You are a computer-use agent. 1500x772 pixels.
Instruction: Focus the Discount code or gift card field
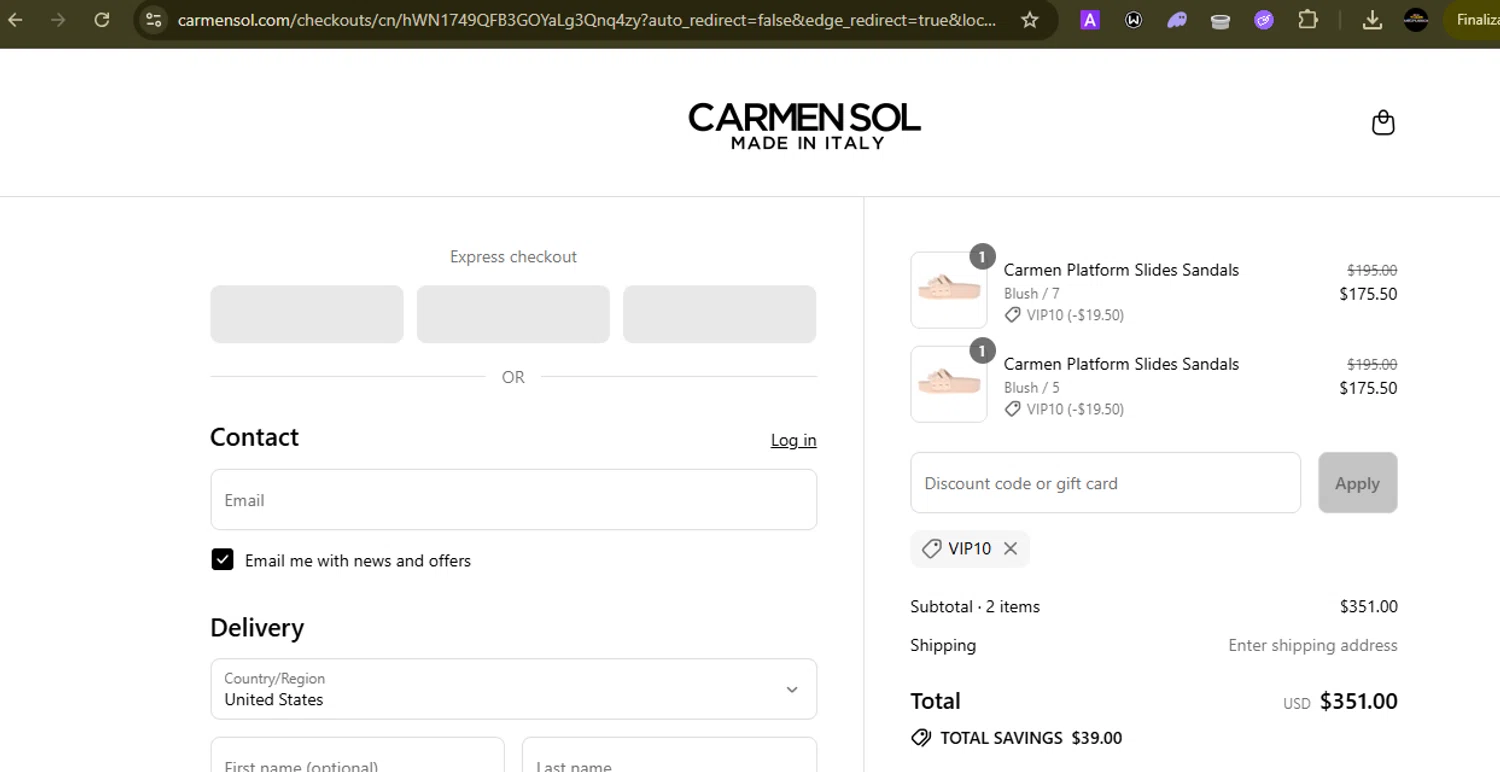pyautogui.click(x=1105, y=483)
